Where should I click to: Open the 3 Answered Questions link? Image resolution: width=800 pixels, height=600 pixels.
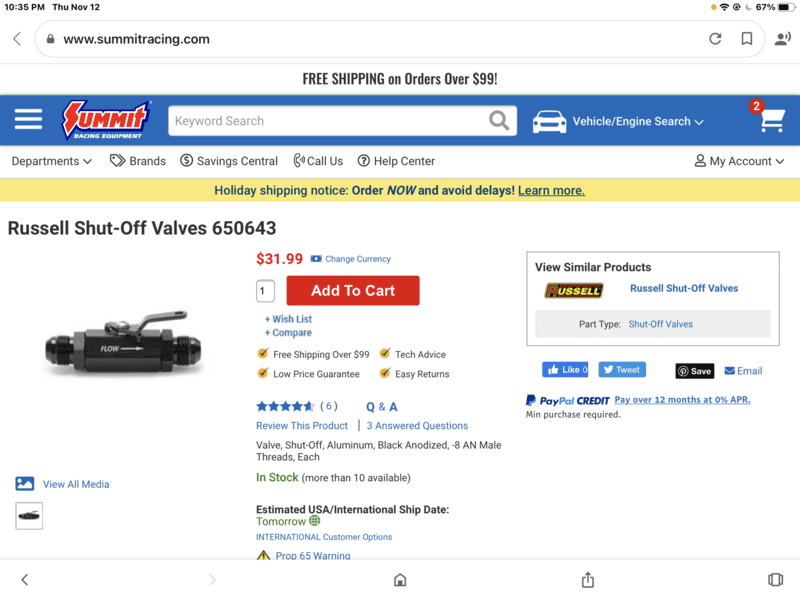pyautogui.click(x=417, y=426)
